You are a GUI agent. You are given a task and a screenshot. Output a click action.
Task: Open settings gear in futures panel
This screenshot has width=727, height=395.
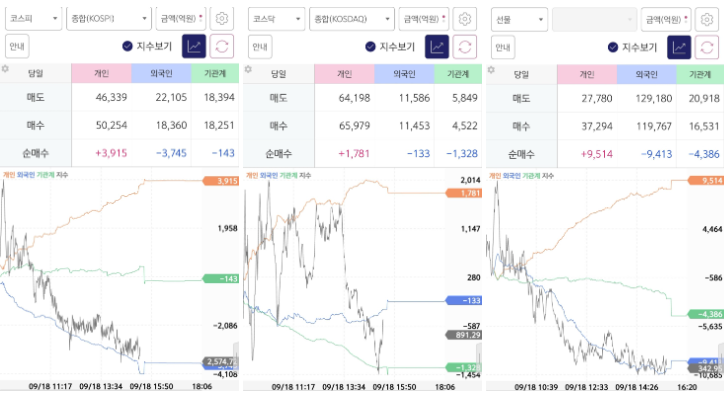coord(707,19)
